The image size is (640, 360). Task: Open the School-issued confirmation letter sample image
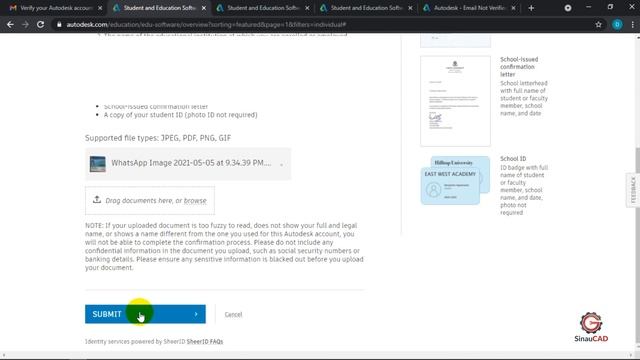click(455, 101)
